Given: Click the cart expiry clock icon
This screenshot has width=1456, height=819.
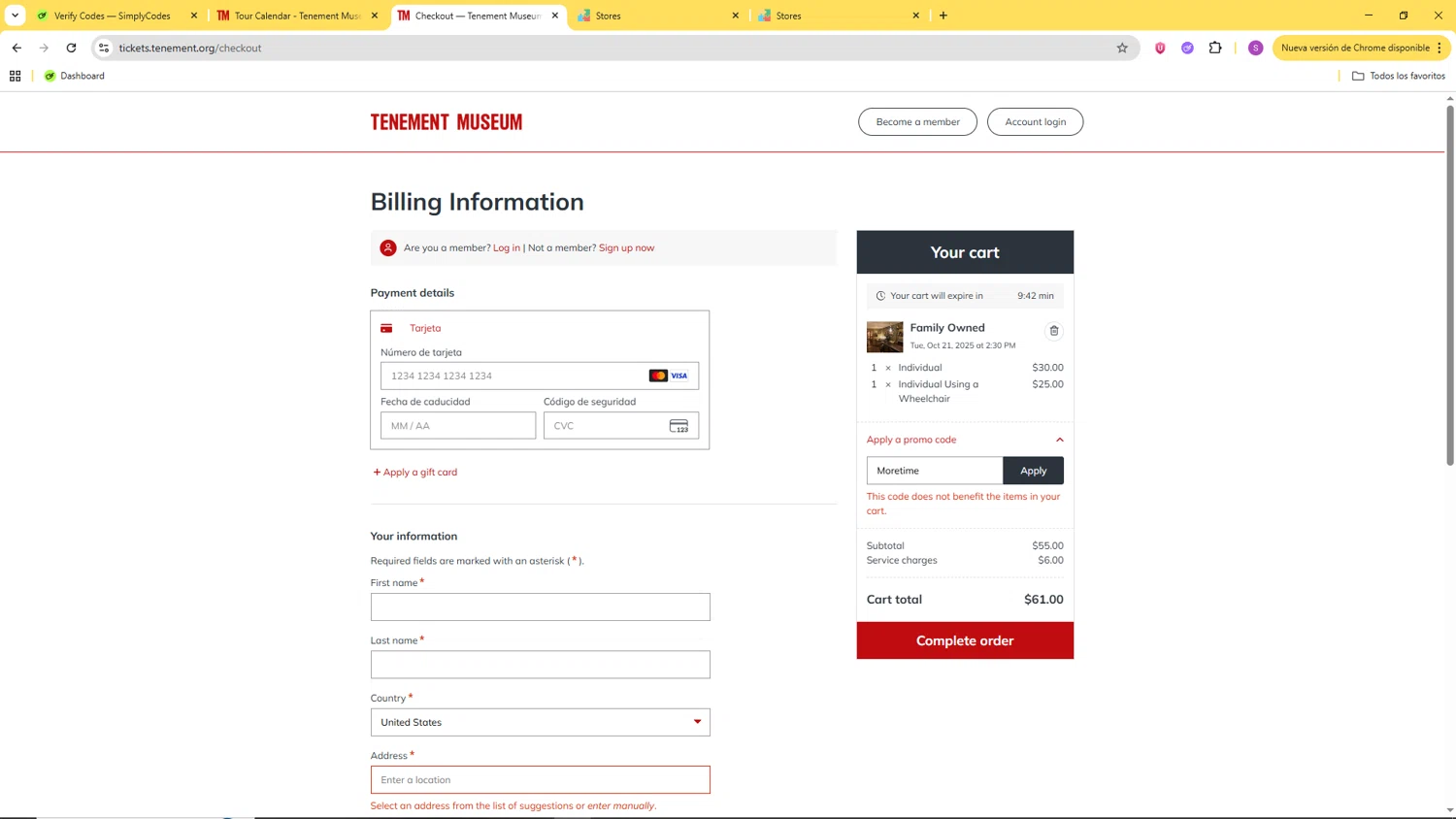Looking at the screenshot, I should click(x=880, y=296).
